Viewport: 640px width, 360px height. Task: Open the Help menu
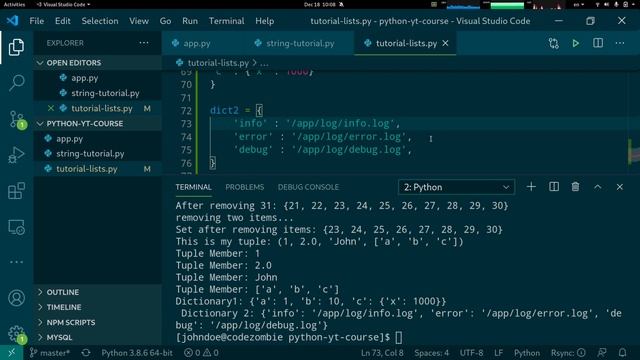(x=264, y=21)
